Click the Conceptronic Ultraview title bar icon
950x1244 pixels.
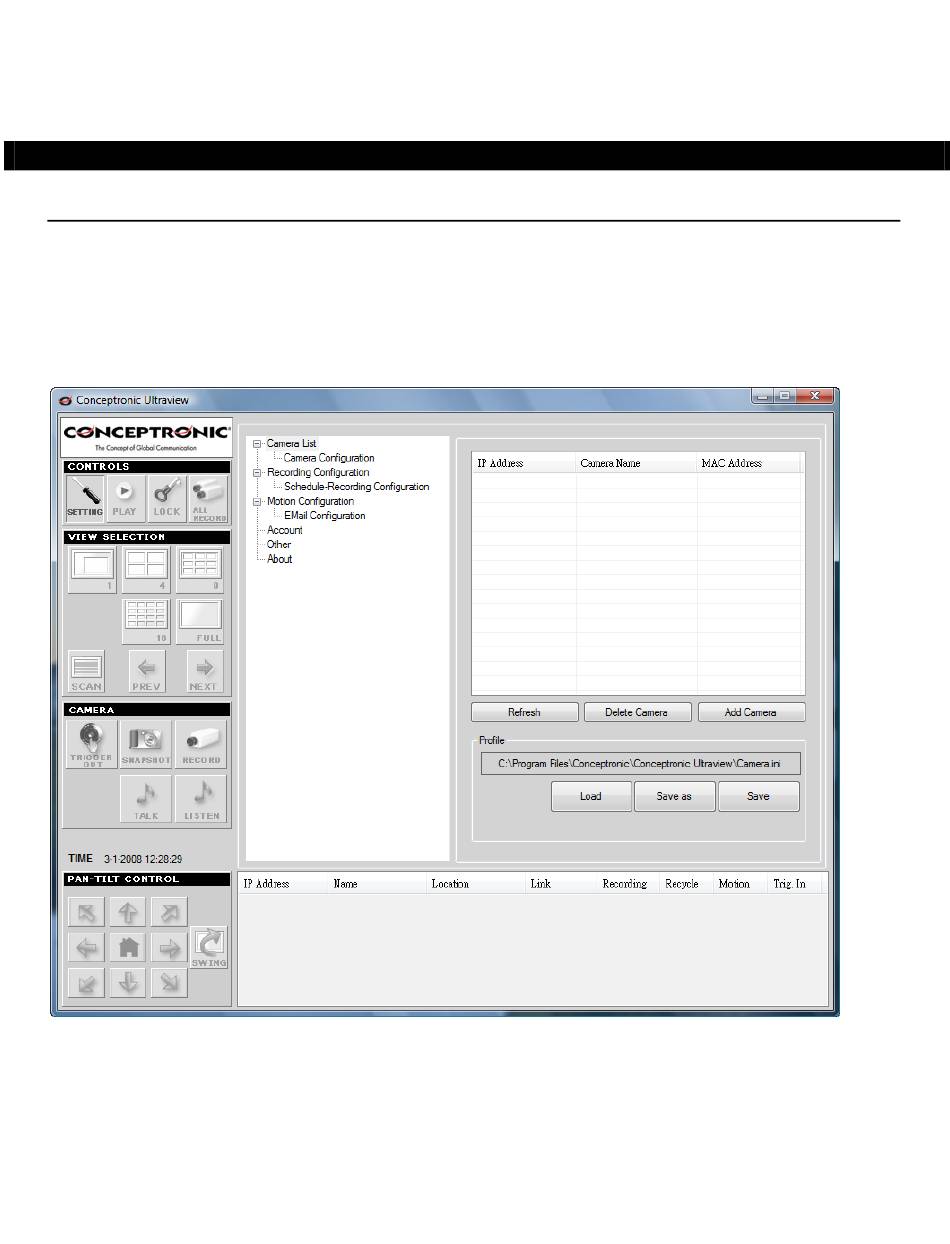tap(65, 400)
